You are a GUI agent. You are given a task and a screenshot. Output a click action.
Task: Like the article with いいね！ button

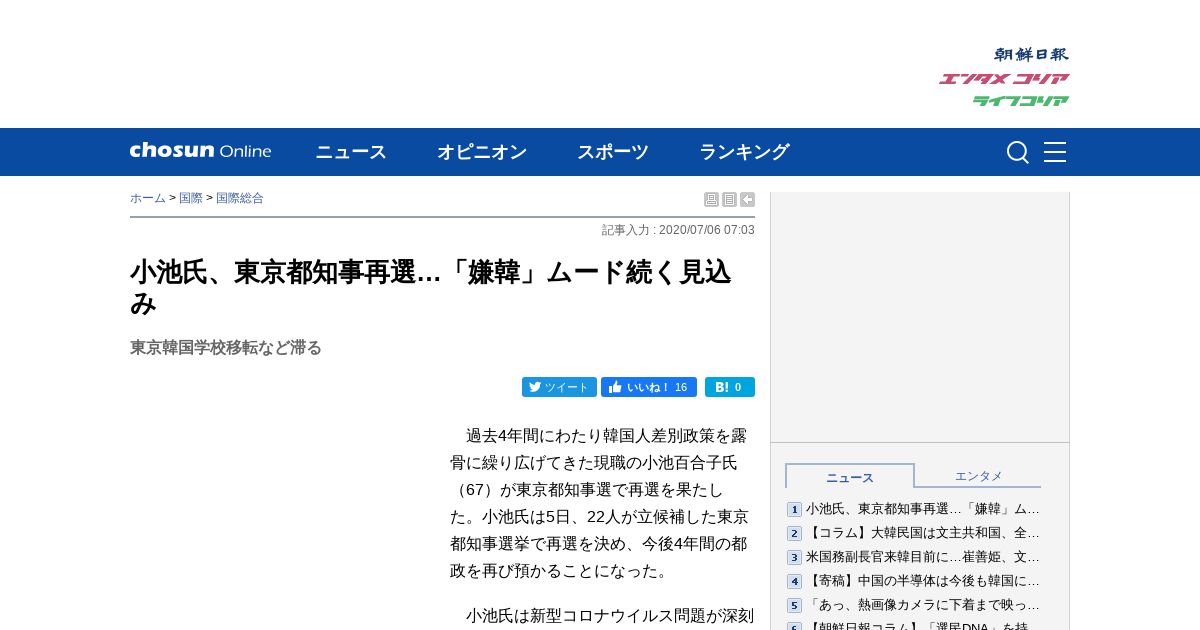(x=649, y=387)
